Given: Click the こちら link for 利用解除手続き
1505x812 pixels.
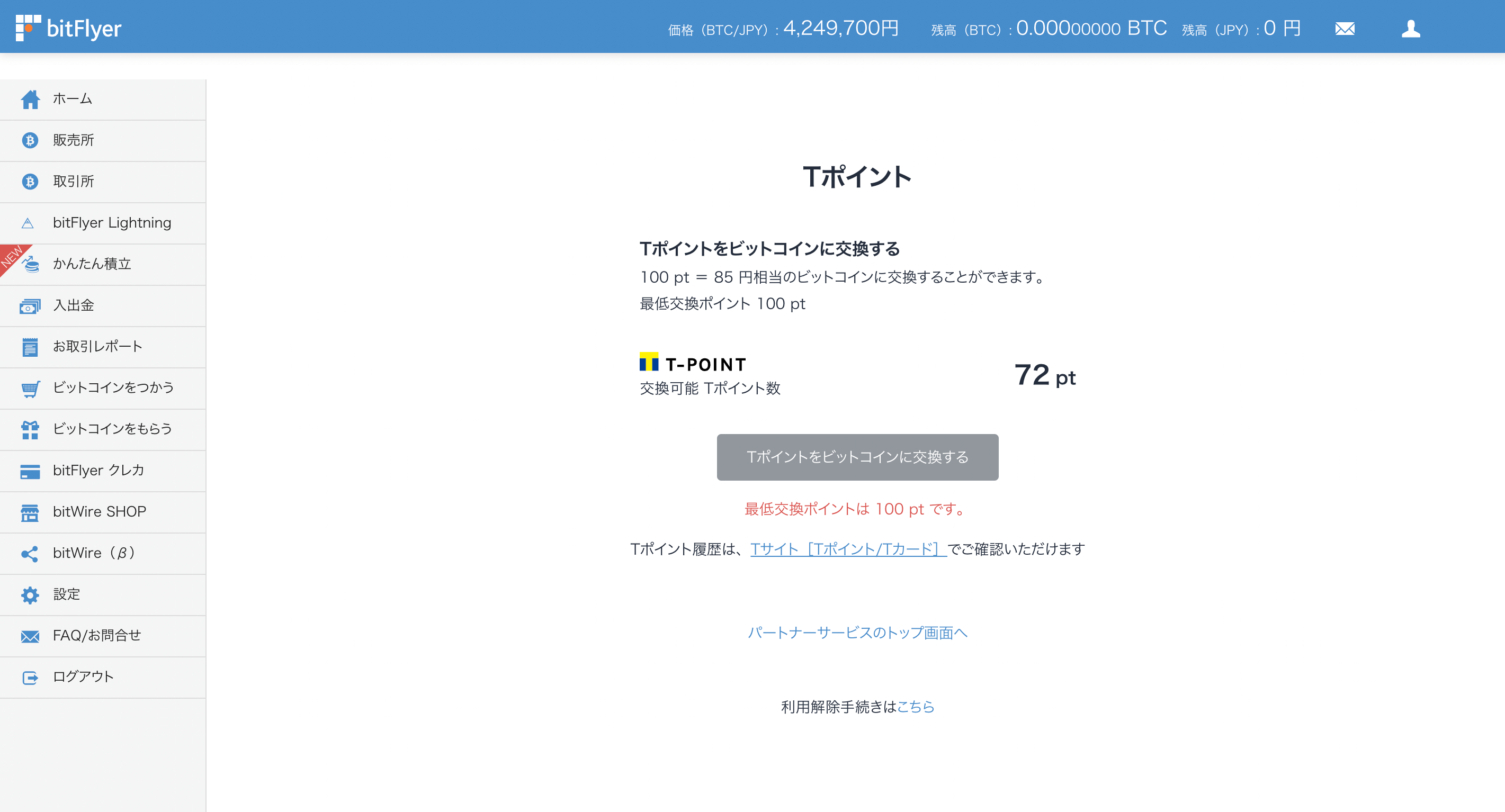Looking at the screenshot, I should click(x=916, y=707).
